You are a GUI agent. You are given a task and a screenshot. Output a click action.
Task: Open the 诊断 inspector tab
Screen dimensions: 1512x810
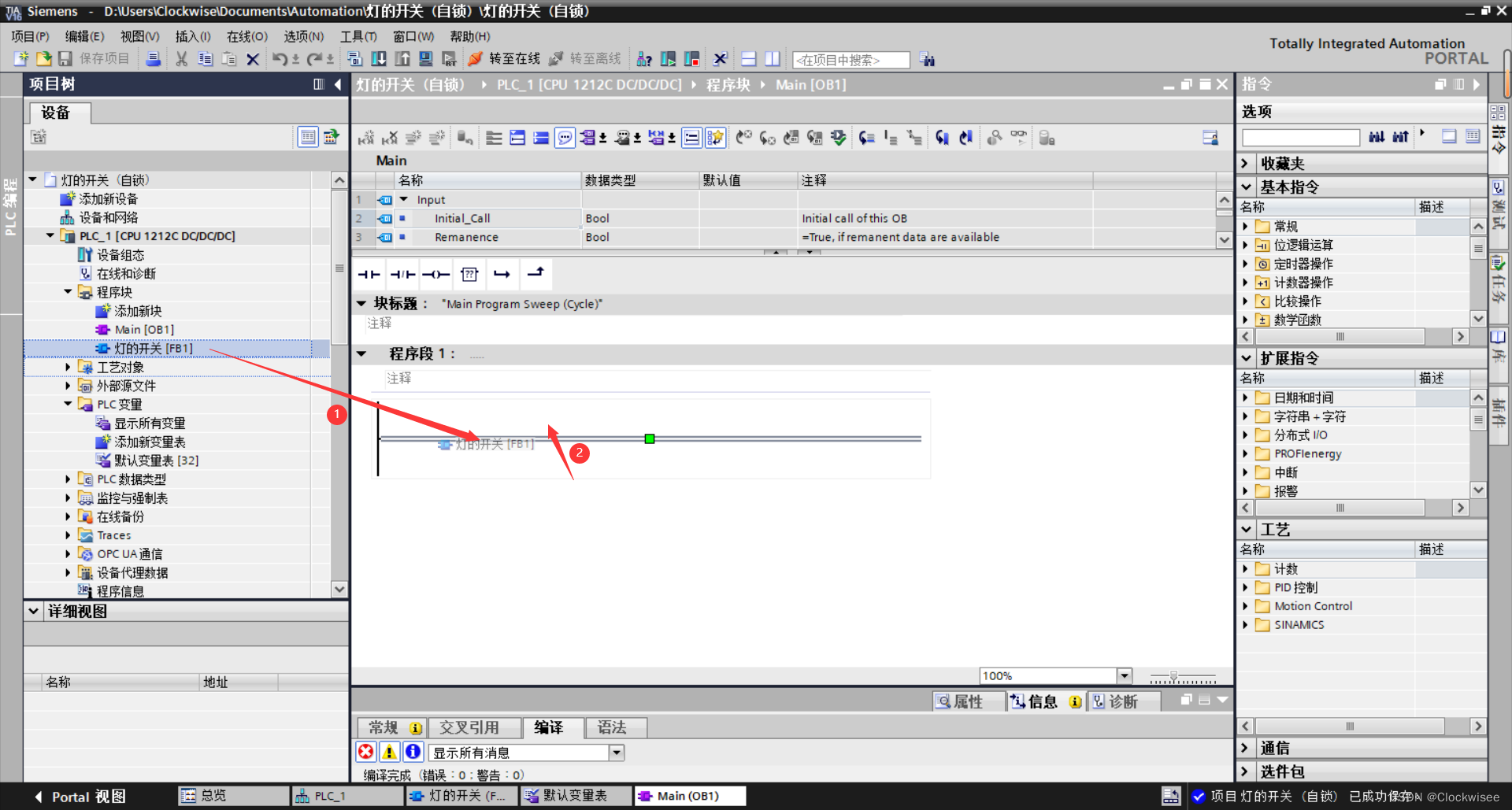point(1123,701)
